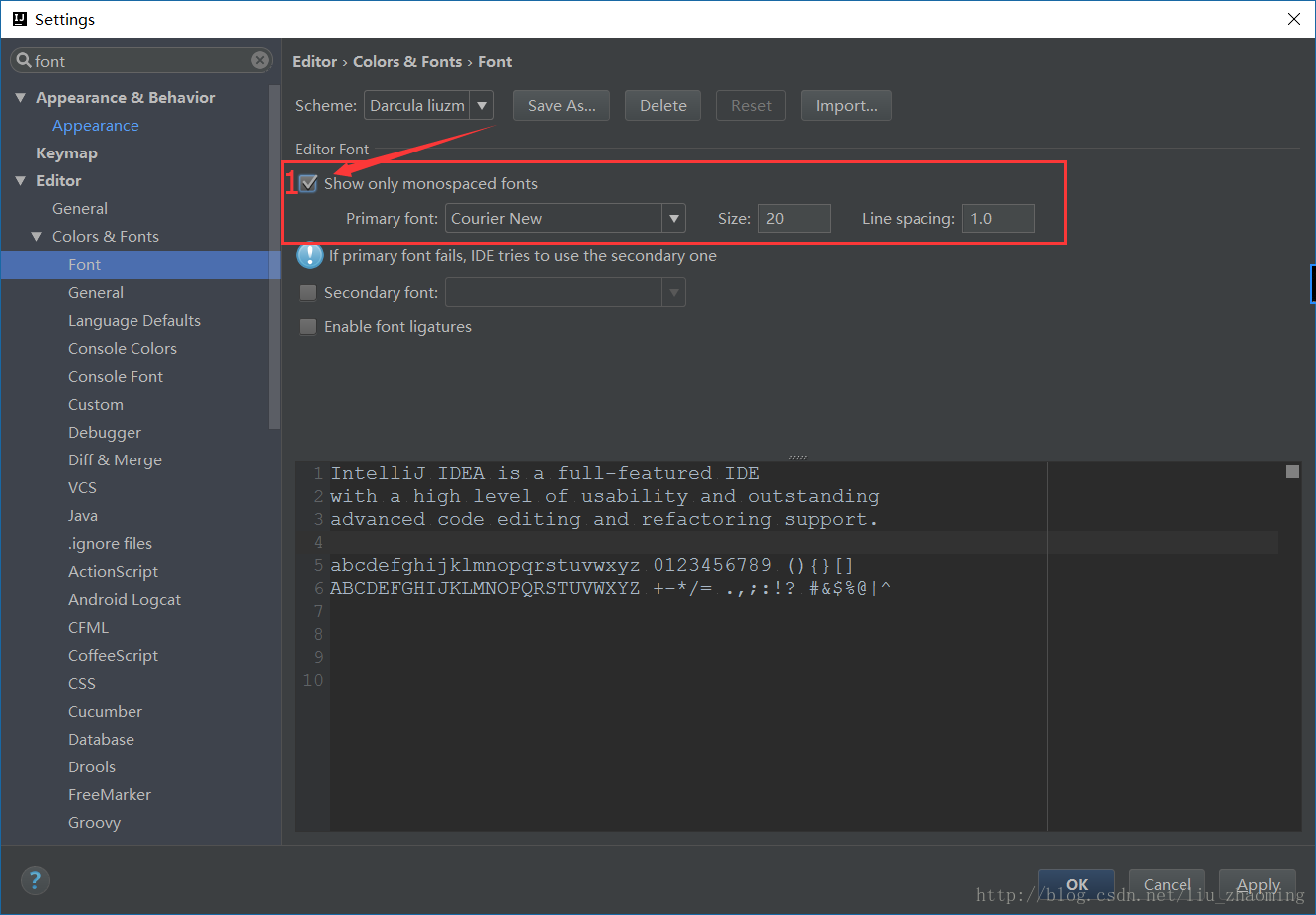
Task: Select Console Font in the tree
Action: click(116, 376)
